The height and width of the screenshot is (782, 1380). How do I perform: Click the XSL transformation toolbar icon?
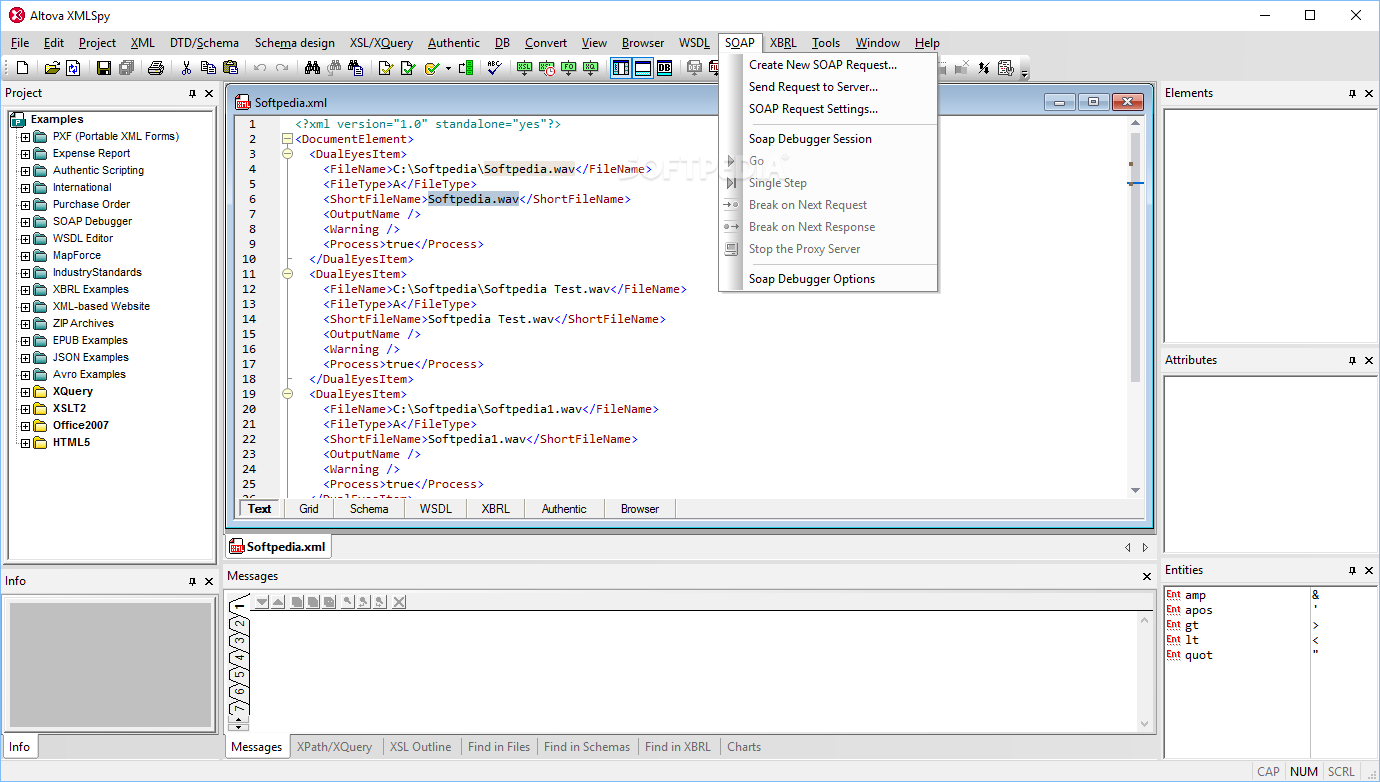click(x=524, y=68)
